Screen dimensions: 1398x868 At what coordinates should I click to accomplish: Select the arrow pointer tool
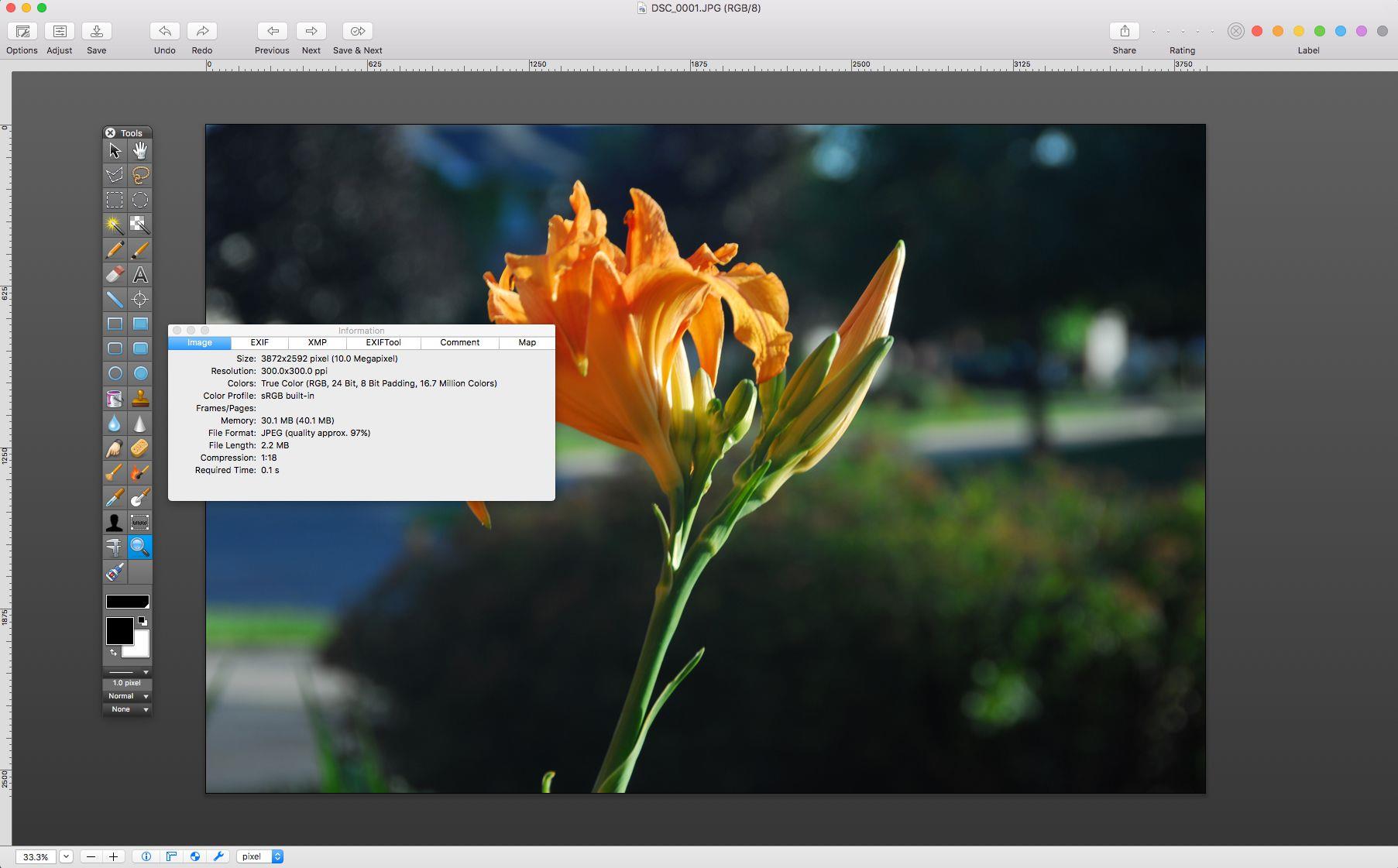(115, 150)
